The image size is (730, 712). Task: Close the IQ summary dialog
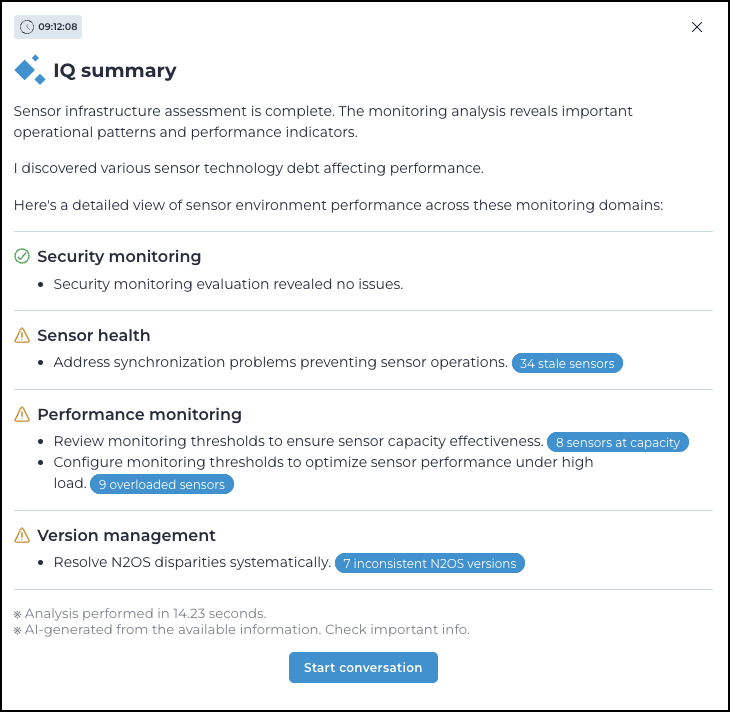point(697,27)
